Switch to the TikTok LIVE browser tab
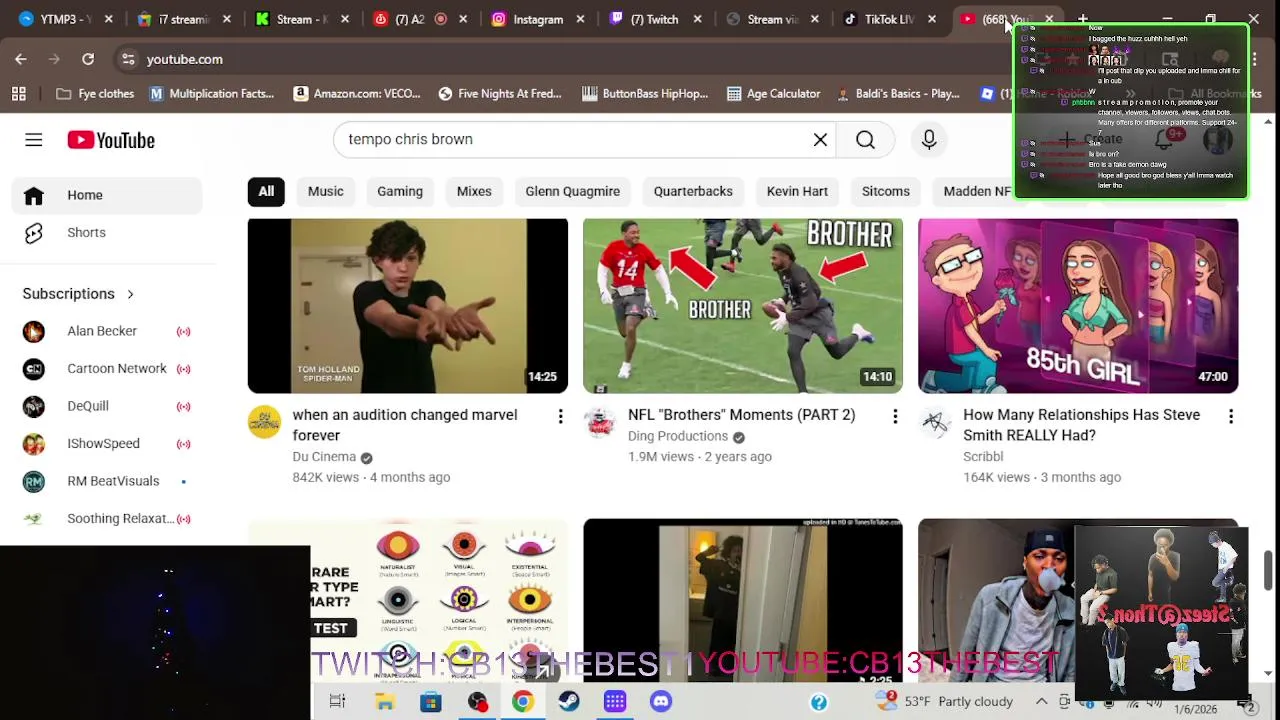 889,19
